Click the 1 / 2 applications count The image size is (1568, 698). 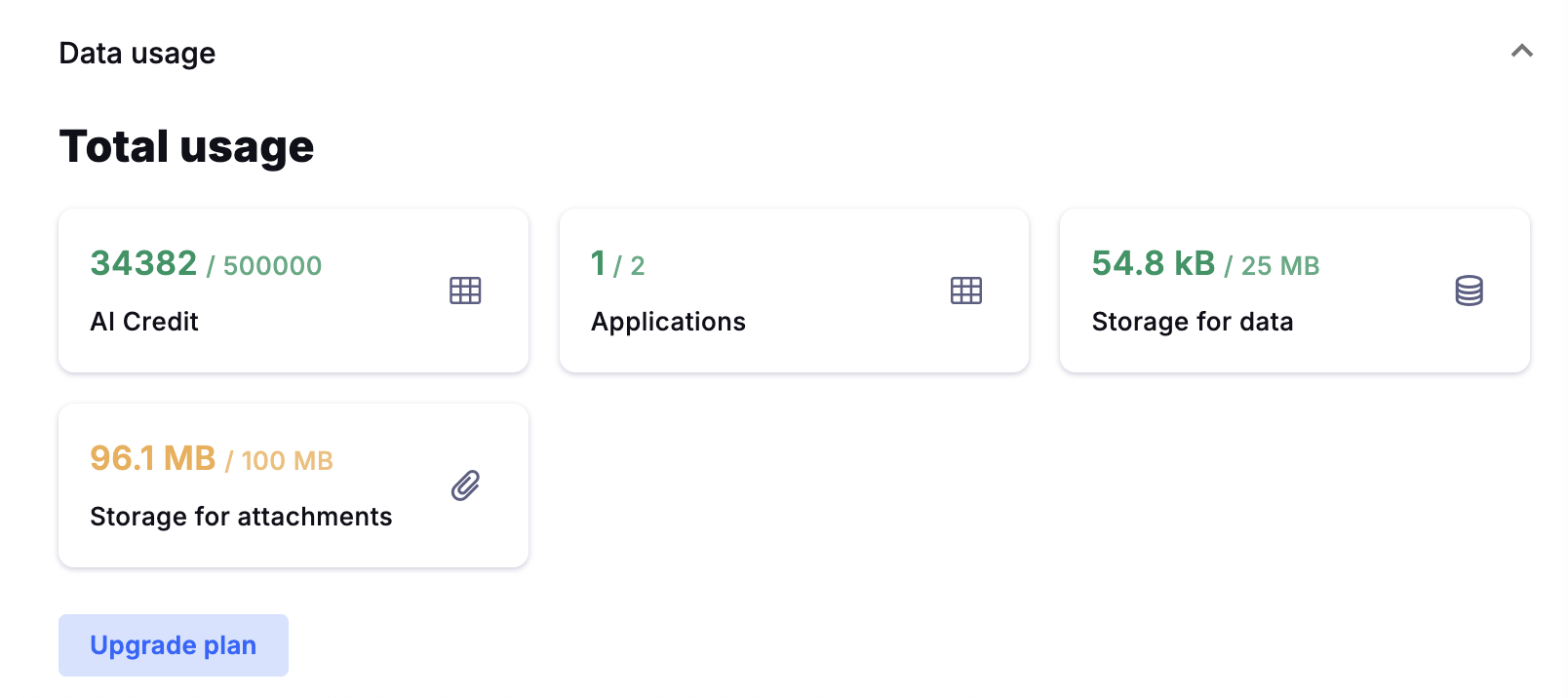617,264
